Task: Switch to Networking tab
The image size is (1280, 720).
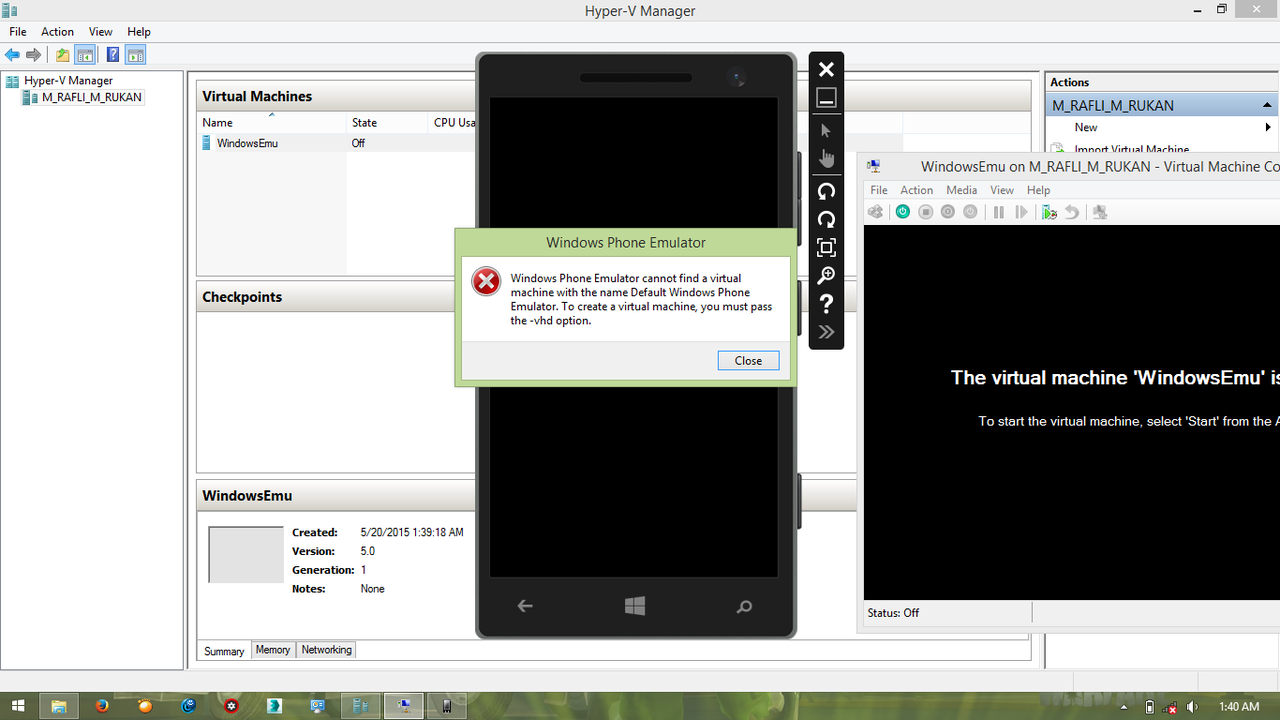Action: 327,650
